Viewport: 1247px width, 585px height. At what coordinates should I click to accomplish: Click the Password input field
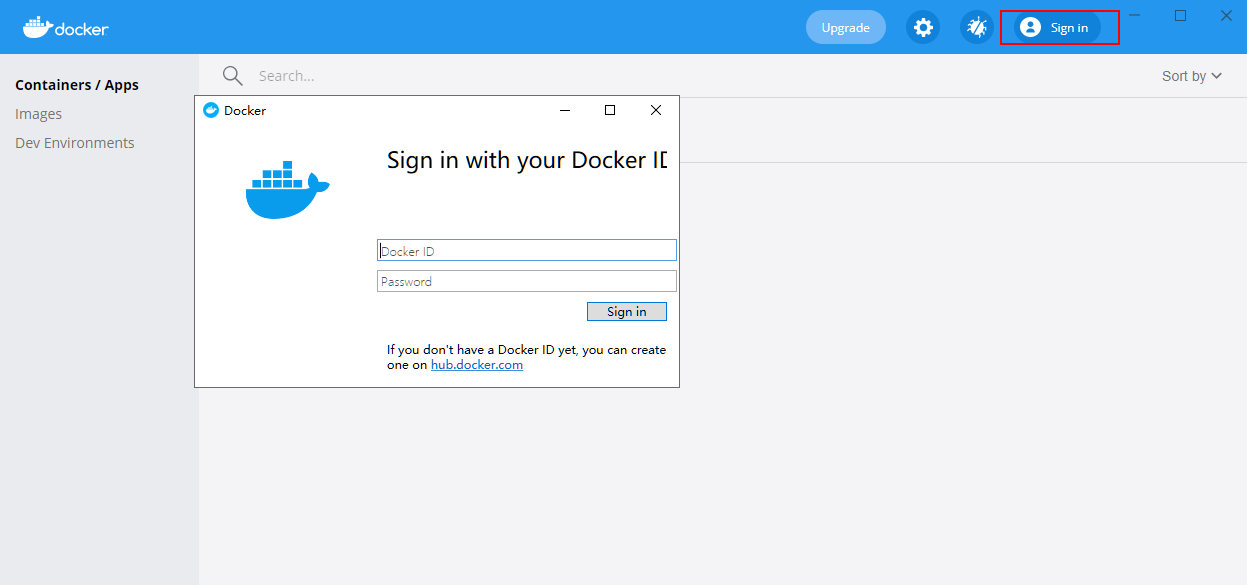527,281
